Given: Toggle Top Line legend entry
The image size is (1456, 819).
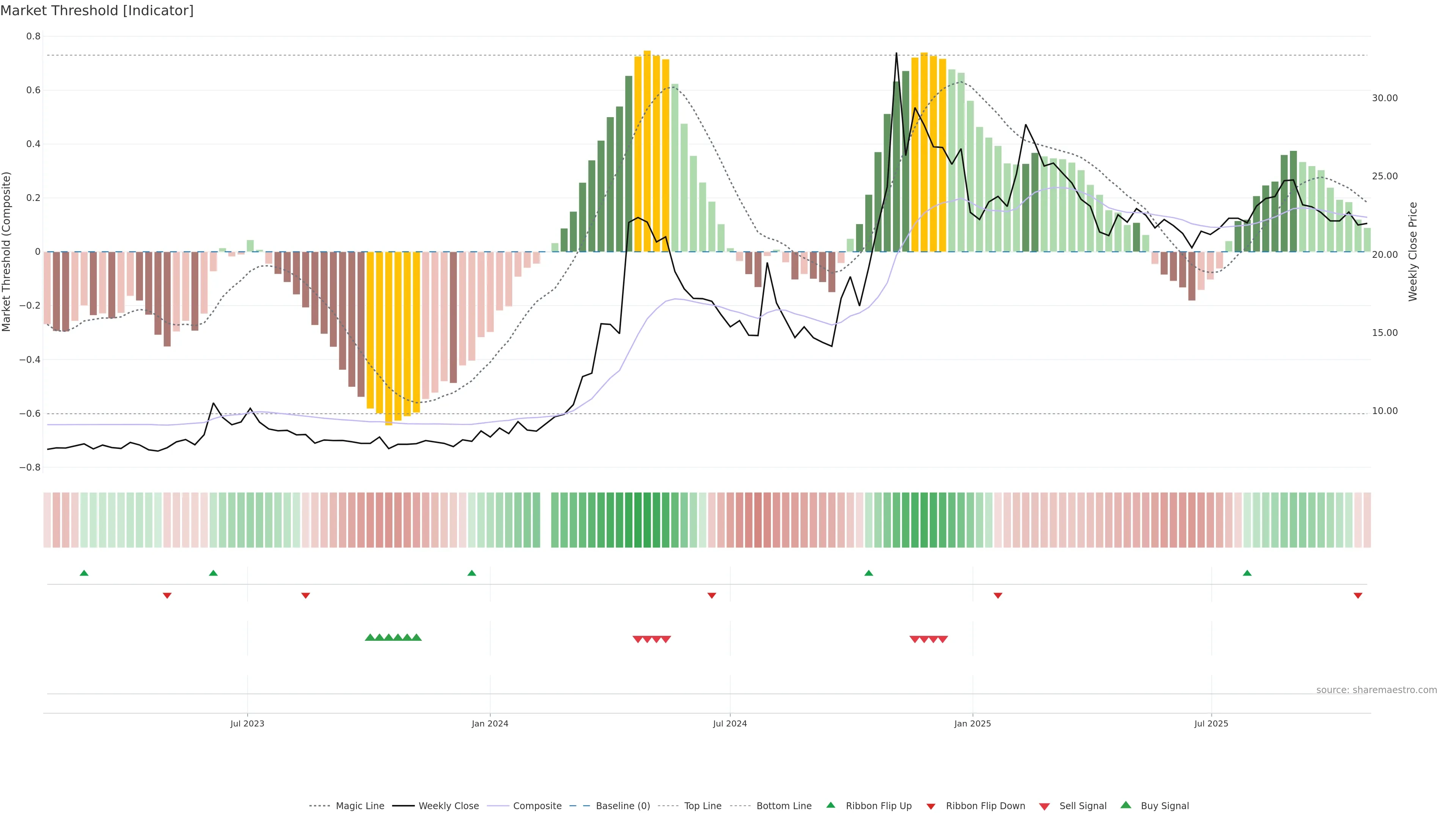Looking at the screenshot, I should click(x=703, y=806).
